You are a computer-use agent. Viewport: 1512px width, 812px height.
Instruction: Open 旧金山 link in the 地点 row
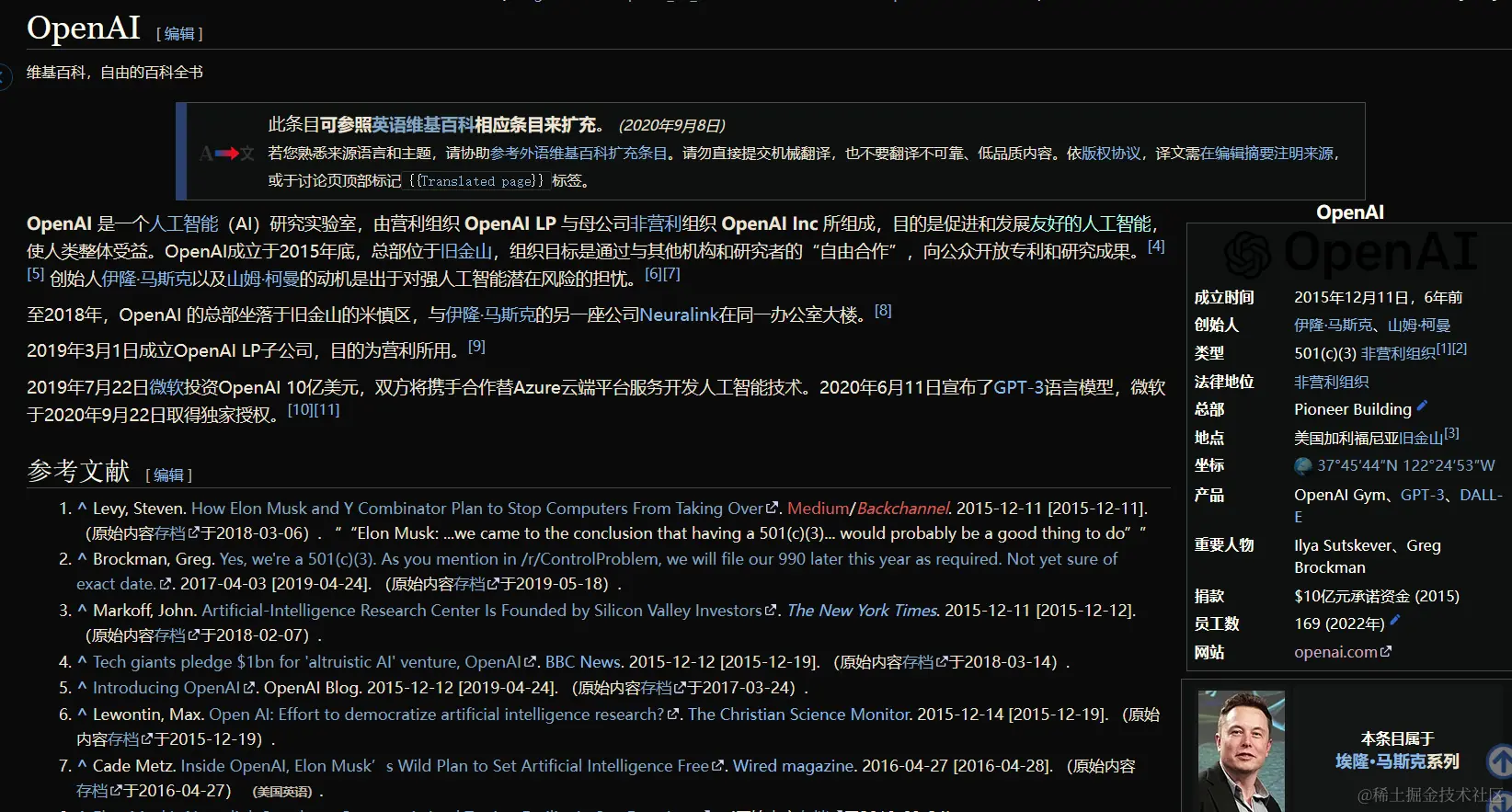point(1420,439)
